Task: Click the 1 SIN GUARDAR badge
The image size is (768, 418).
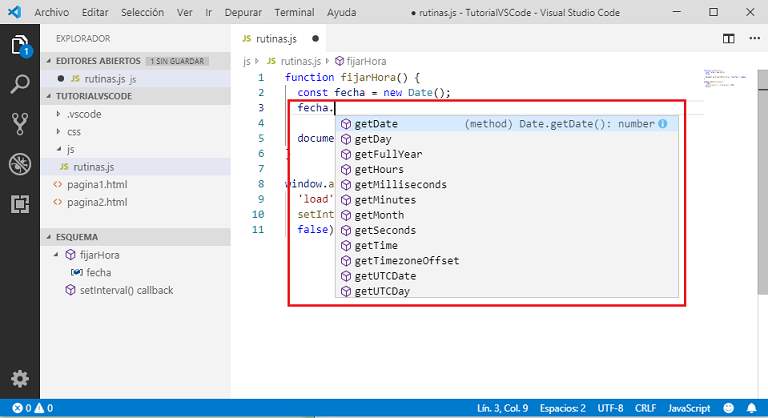Action: tap(177, 61)
